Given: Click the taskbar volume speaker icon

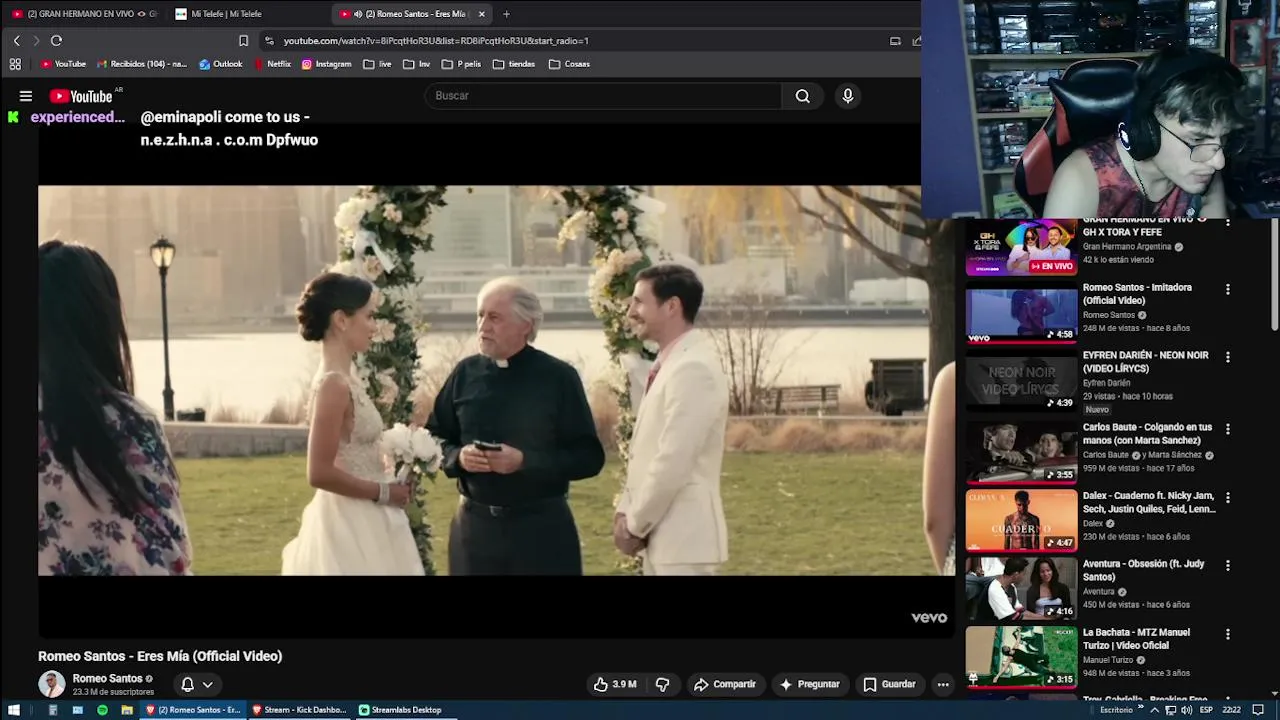Looking at the screenshot, I should [x=1186, y=710].
